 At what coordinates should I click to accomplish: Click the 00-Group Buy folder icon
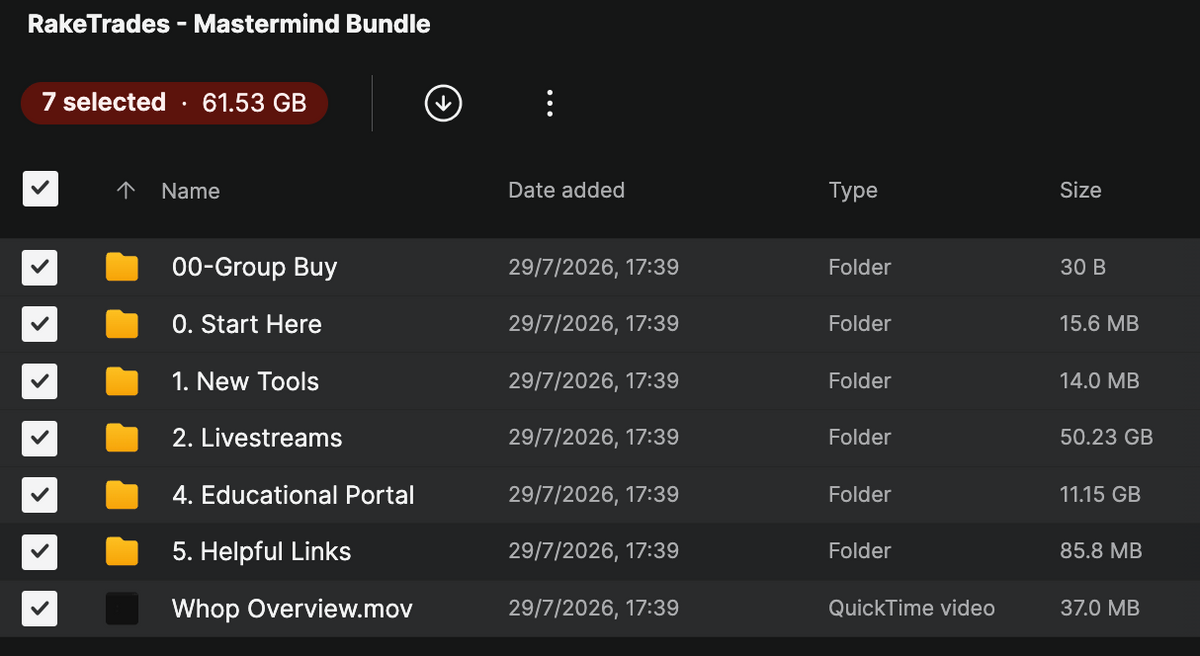[x=122, y=267]
